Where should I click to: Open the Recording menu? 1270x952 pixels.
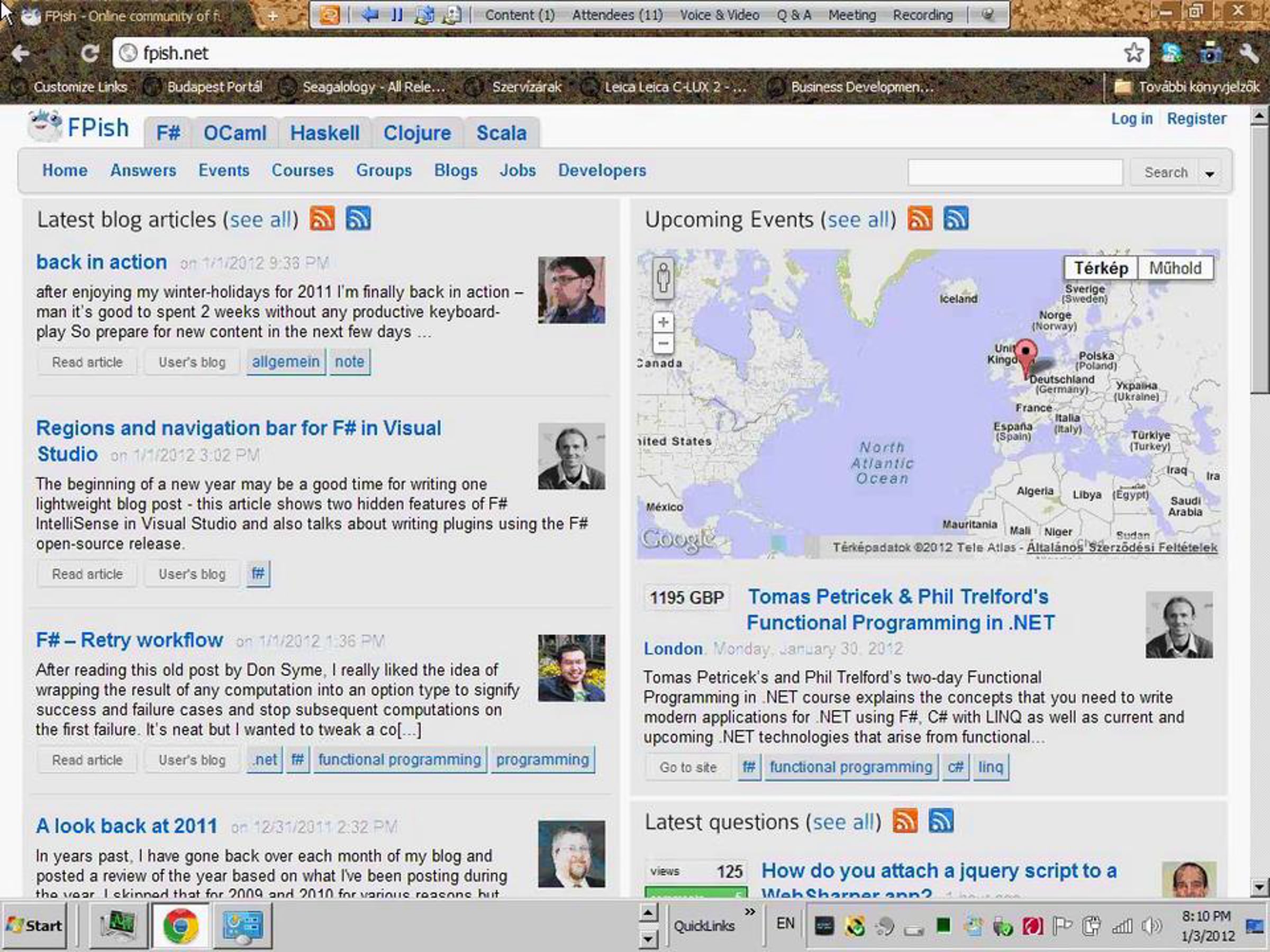pos(923,15)
